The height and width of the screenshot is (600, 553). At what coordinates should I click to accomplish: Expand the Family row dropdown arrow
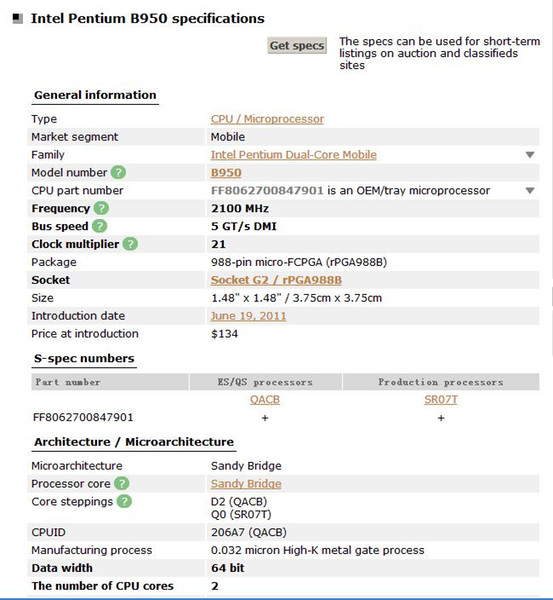click(530, 155)
